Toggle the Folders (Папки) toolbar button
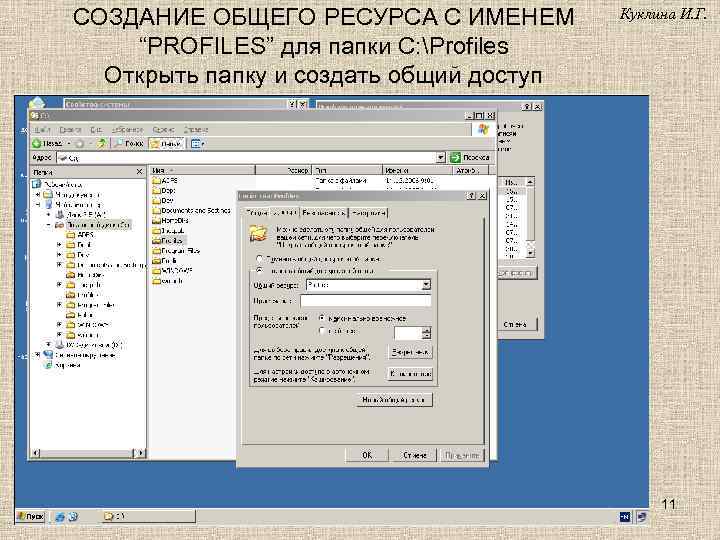The image size is (720, 540). (x=166, y=144)
